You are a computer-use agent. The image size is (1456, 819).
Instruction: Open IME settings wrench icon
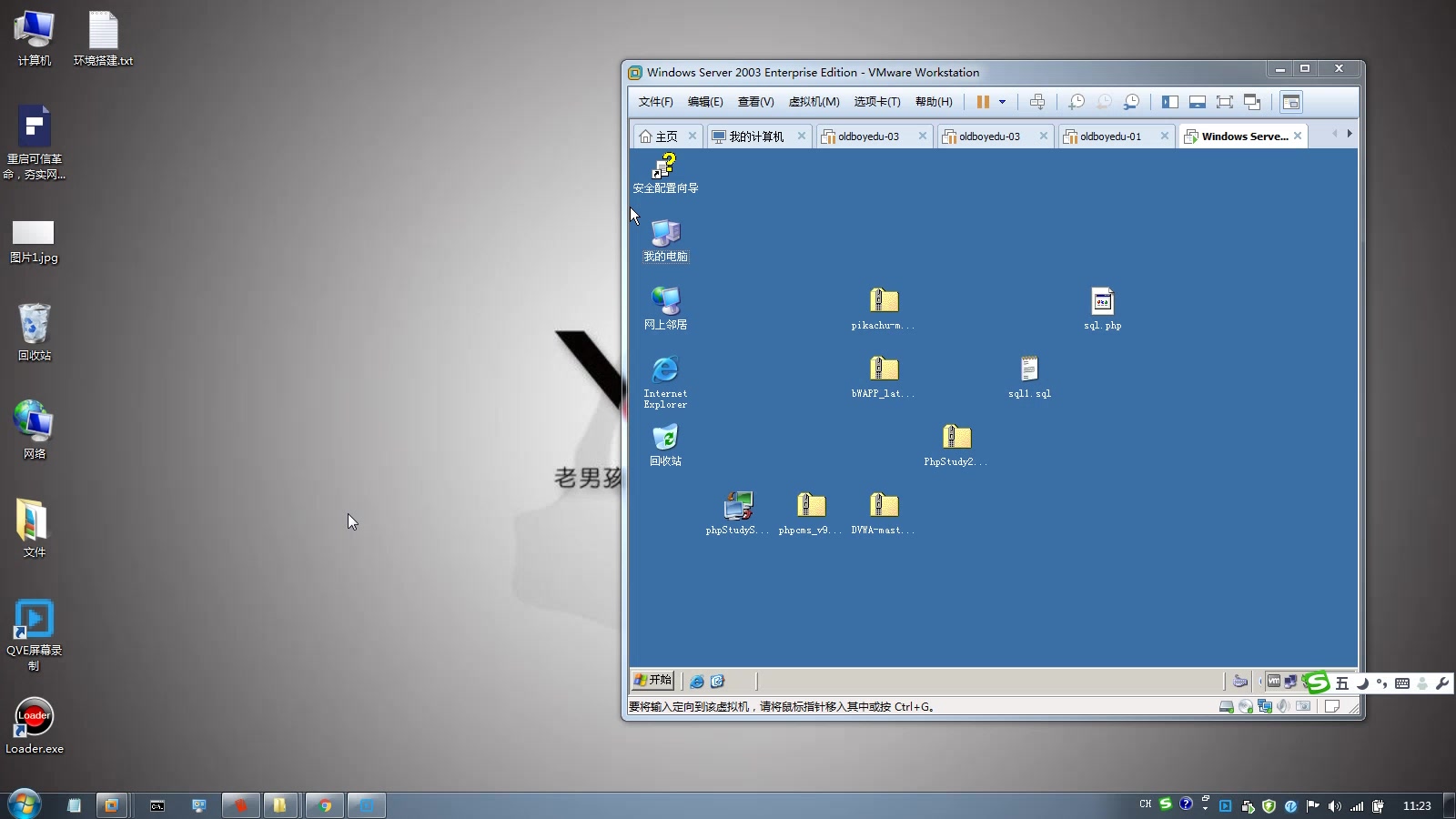point(1441,683)
